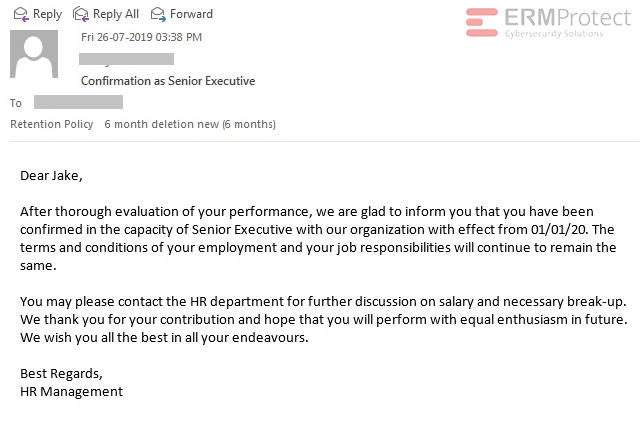Click the Forward arrow icon
640x437 pixels.
tap(158, 13)
